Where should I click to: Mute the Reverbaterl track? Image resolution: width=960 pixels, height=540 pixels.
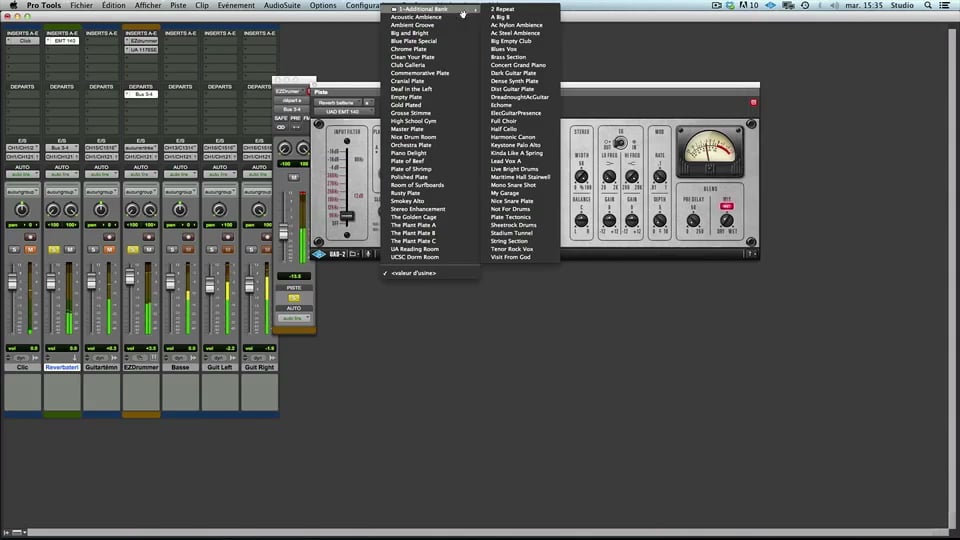[70, 249]
